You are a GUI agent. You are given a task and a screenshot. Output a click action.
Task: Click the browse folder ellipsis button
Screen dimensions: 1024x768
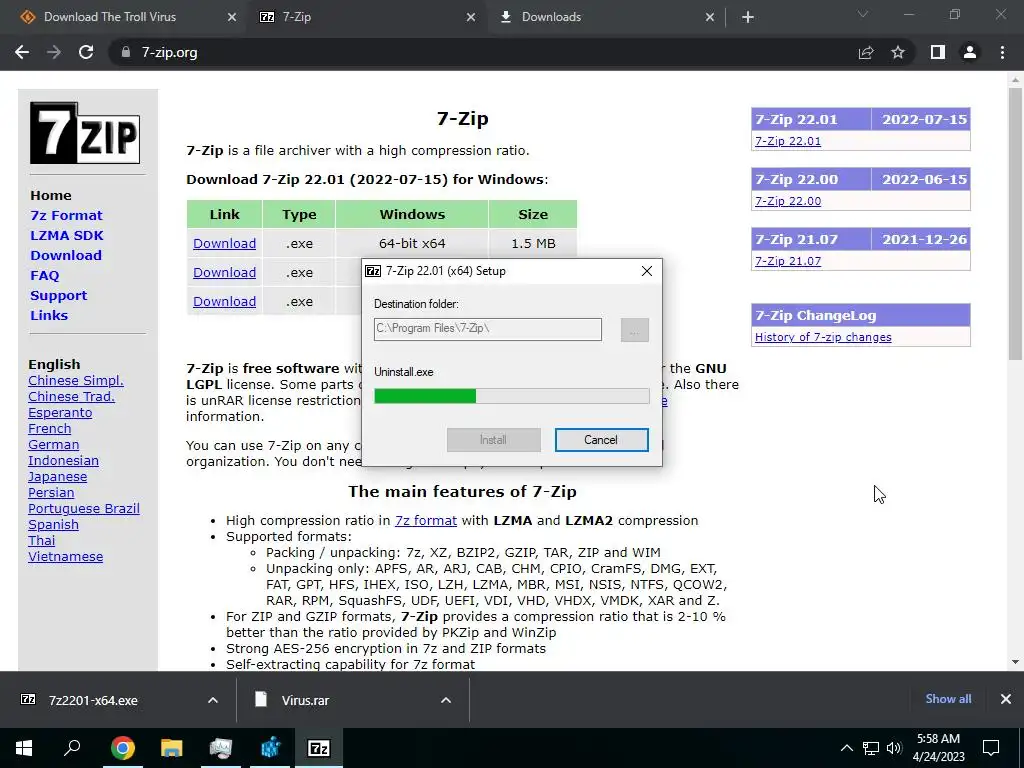[x=634, y=330]
